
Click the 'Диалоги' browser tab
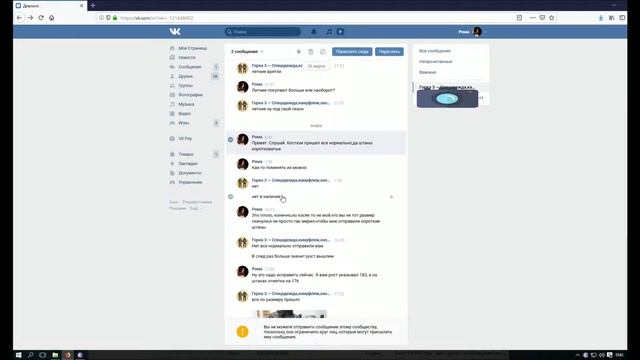tap(49, 6)
